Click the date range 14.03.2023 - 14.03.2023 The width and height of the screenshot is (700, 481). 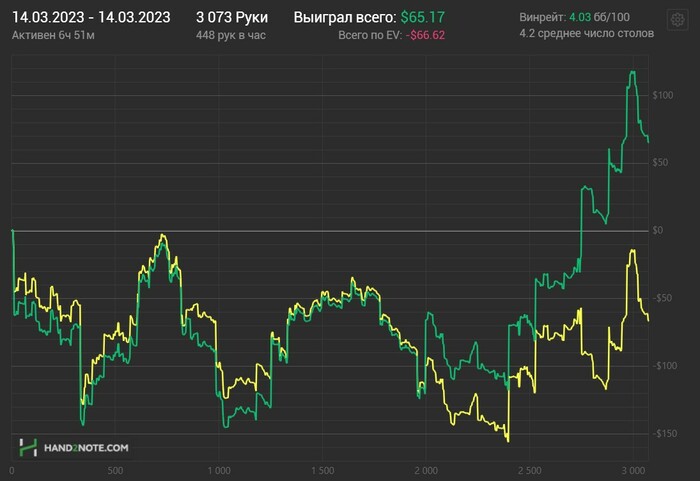pos(91,17)
